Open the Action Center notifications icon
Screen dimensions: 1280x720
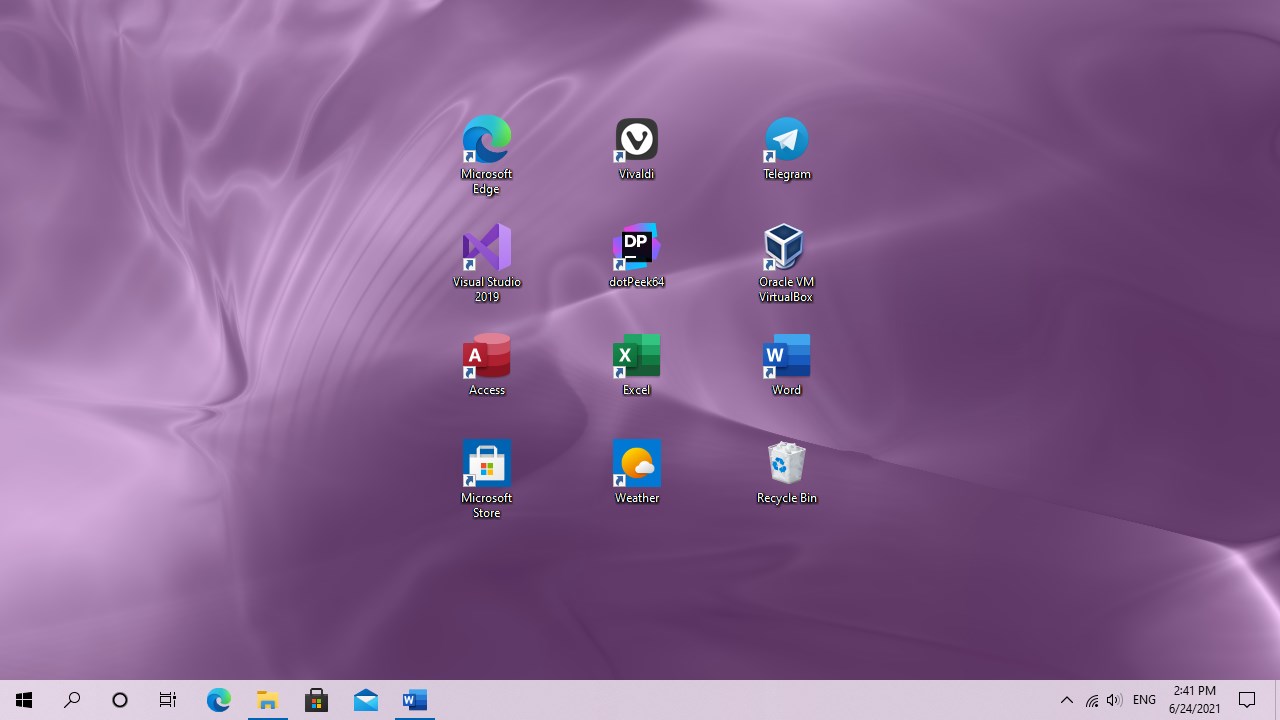pos(1247,700)
